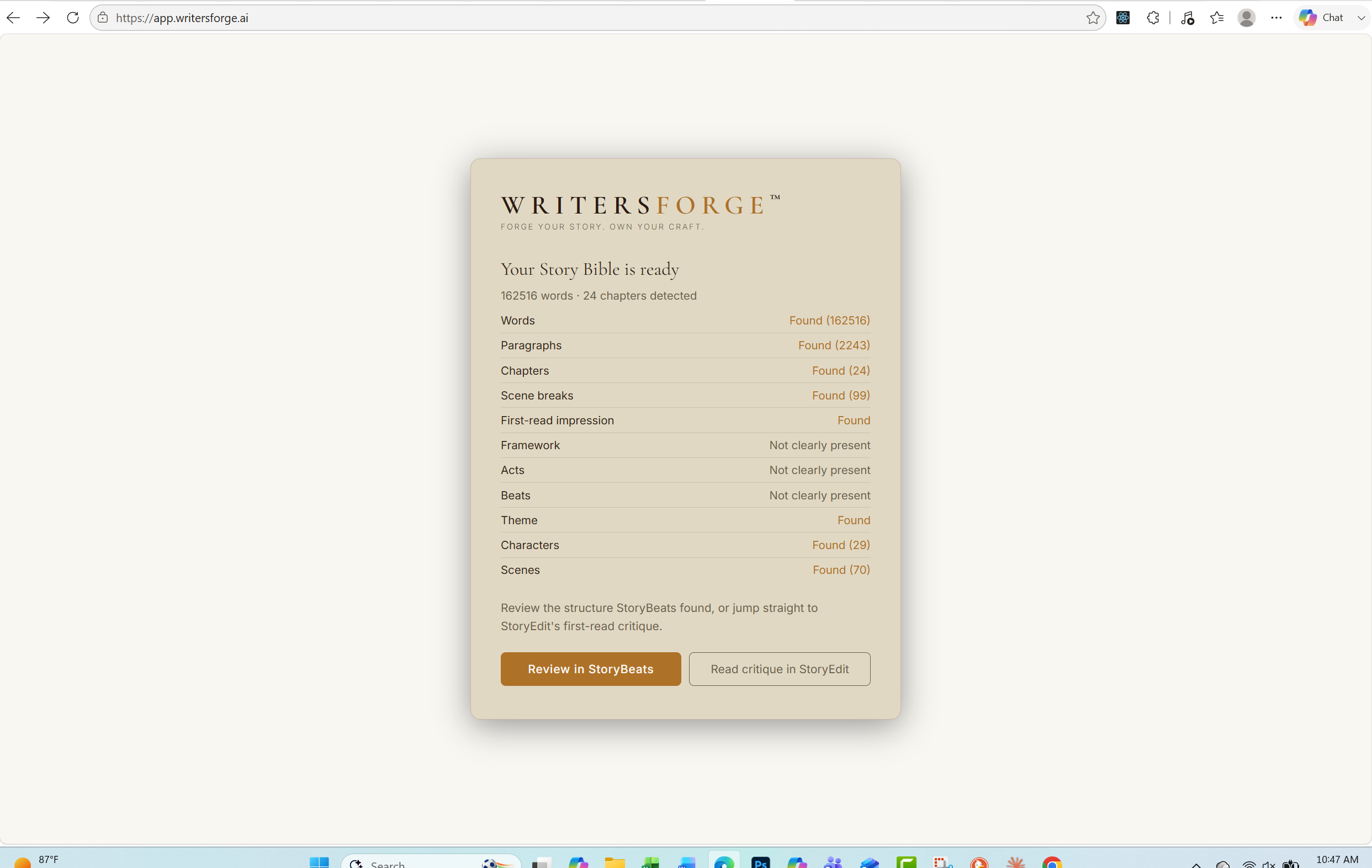The width and height of the screenshot is (1372, 868).
Task: View site information lock icon
Action: (x=103, y=18)
